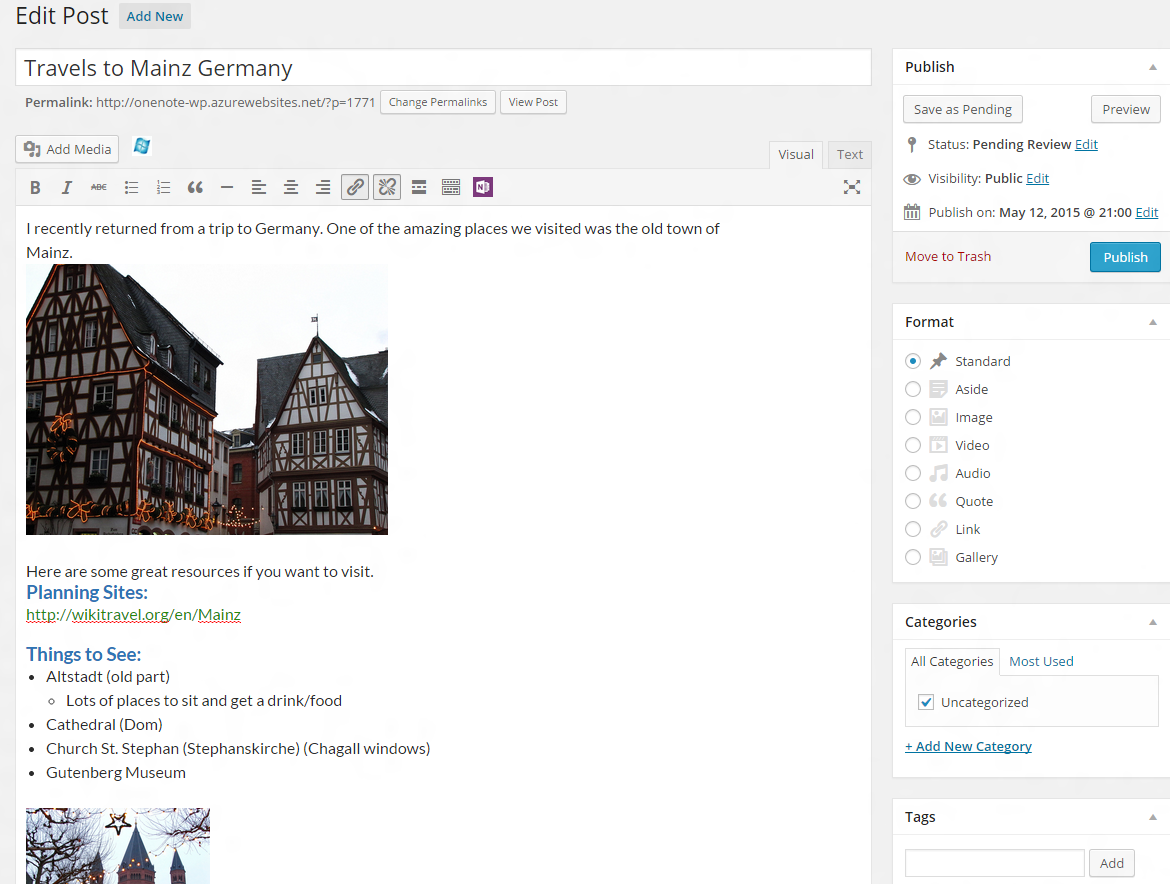Viewport: 1170px width, 884px height.
Task: Uncheck the Uncategorized category checkbox
Action: pyautogui.click(x=925, y=702)
